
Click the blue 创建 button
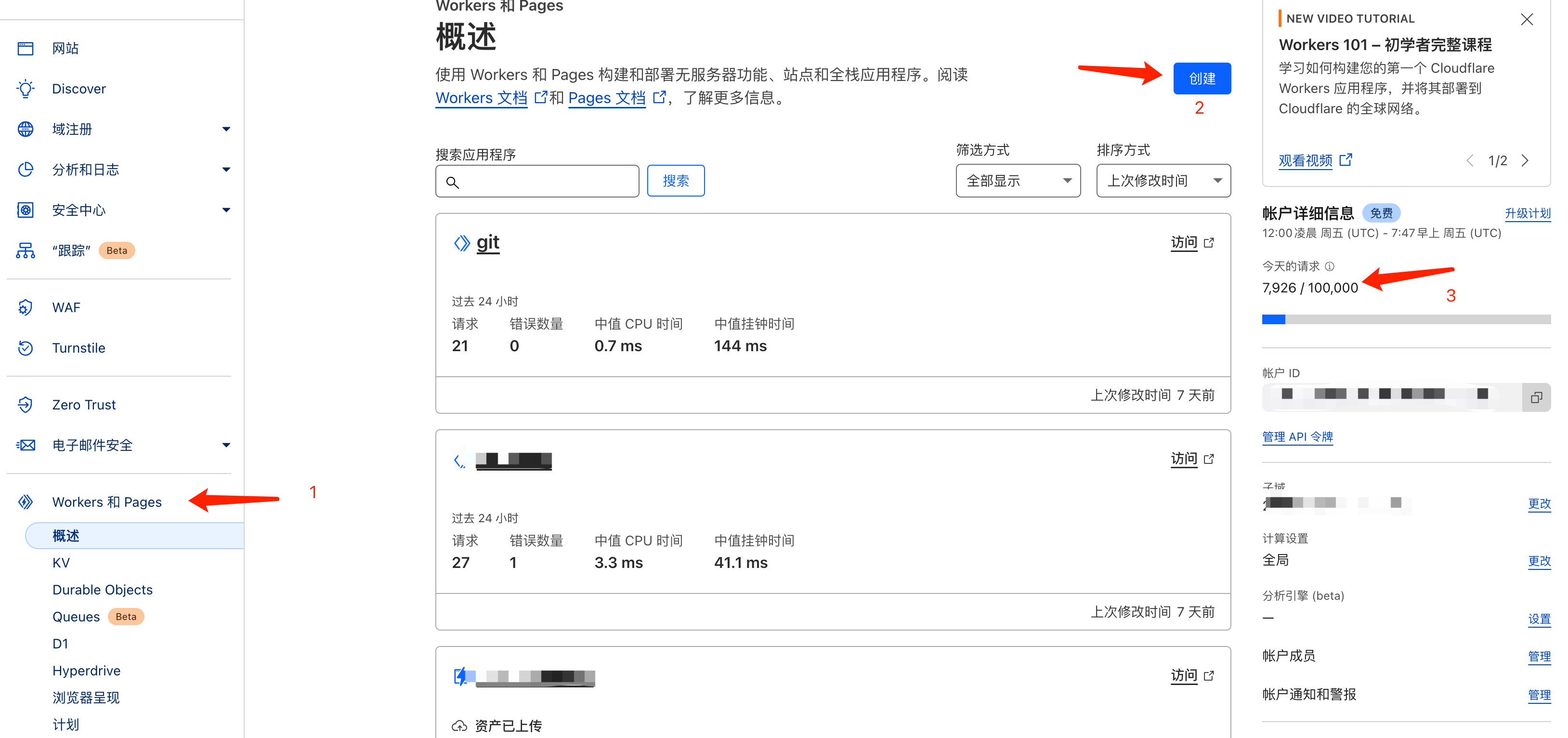(1202, 79)
